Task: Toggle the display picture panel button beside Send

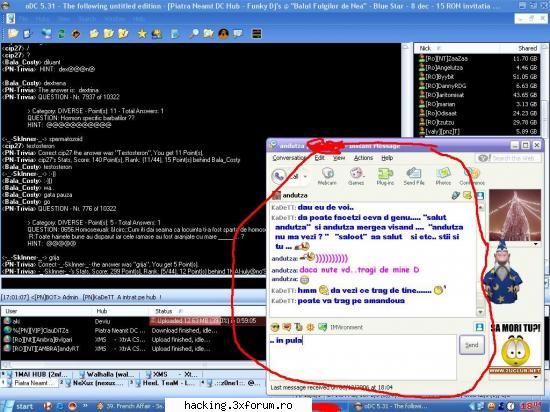Action: point(479,327)
